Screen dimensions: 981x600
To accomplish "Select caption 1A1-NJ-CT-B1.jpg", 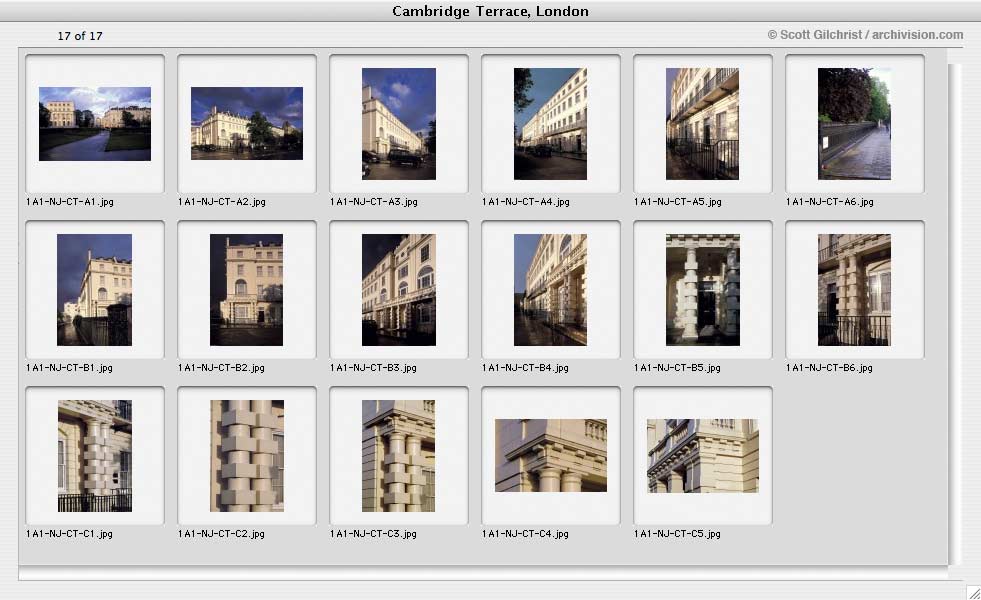I will (x=69, y=368).
